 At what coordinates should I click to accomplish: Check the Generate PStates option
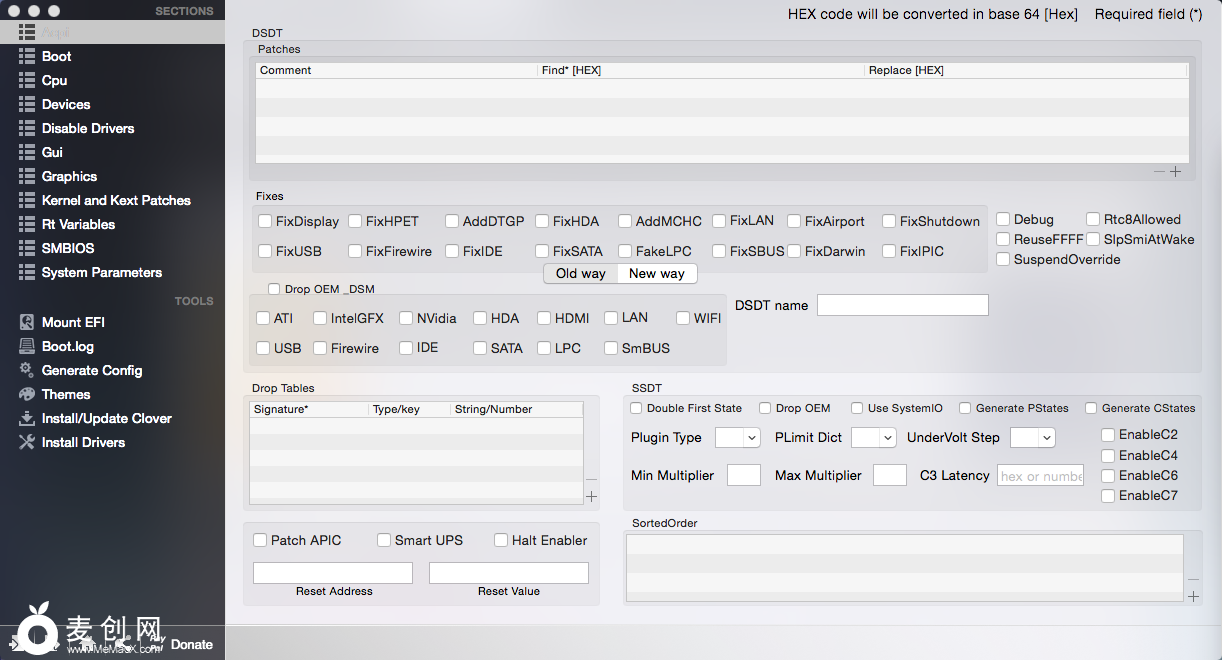(965, 408)
